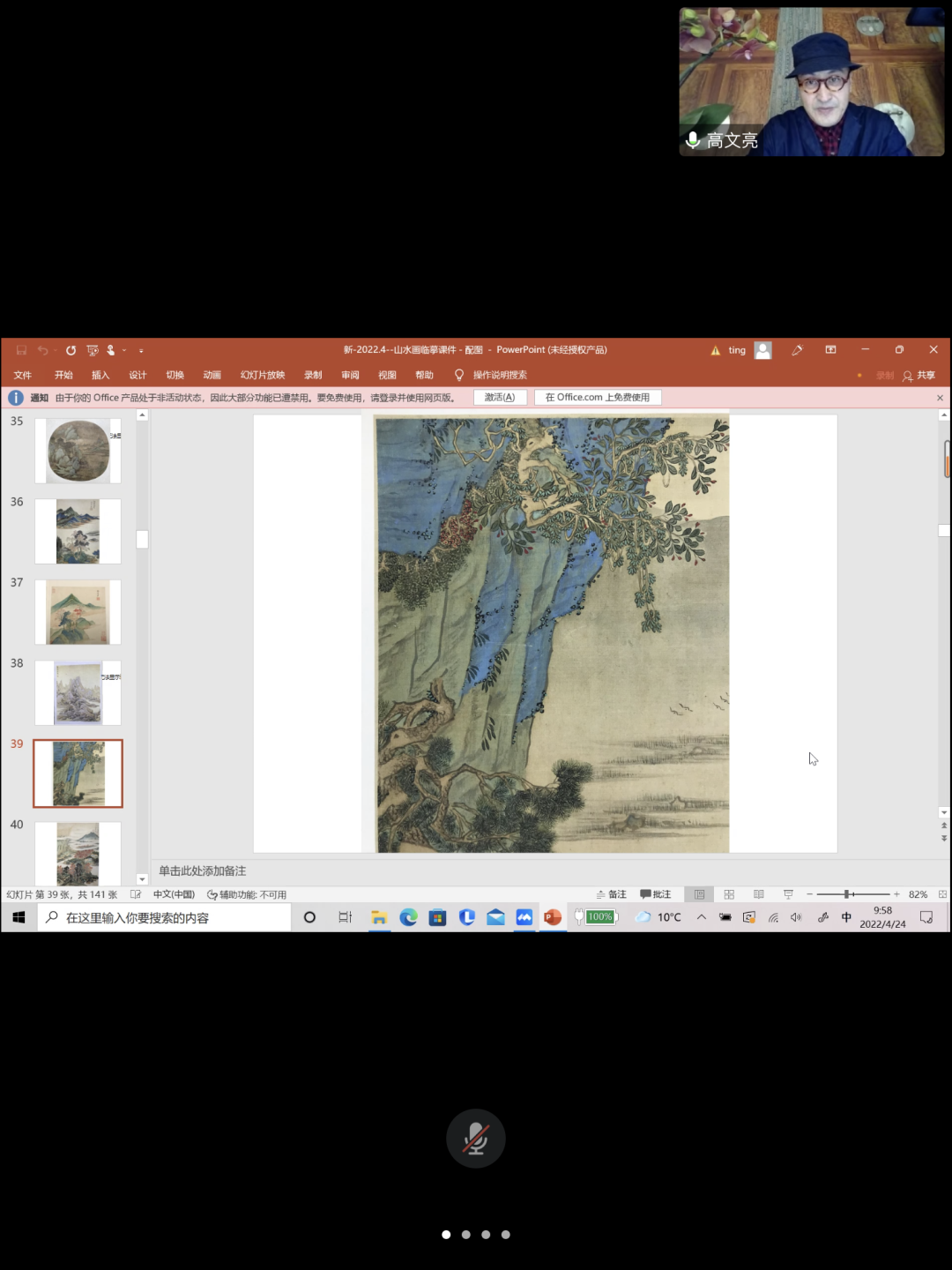Start Slide Show view icon in status bar
This screenshot has height=1270, width=952.
pos(788,894)
